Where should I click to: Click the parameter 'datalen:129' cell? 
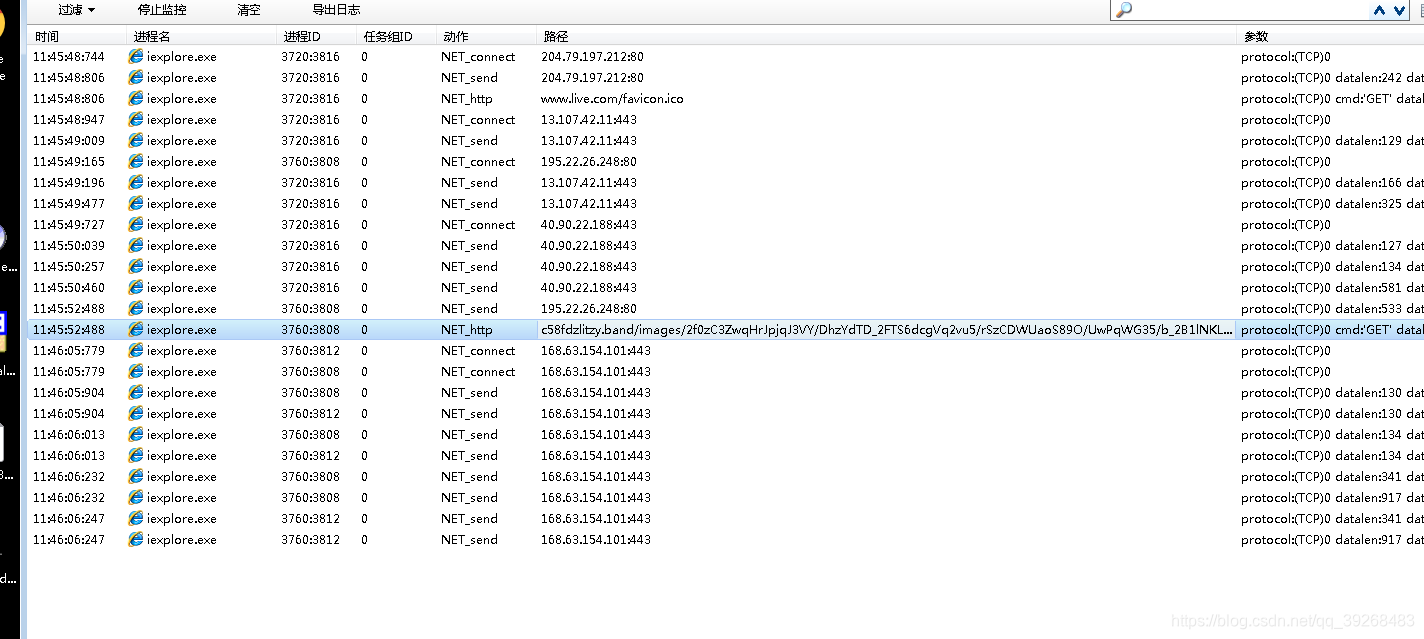[x=1331, y=141]
